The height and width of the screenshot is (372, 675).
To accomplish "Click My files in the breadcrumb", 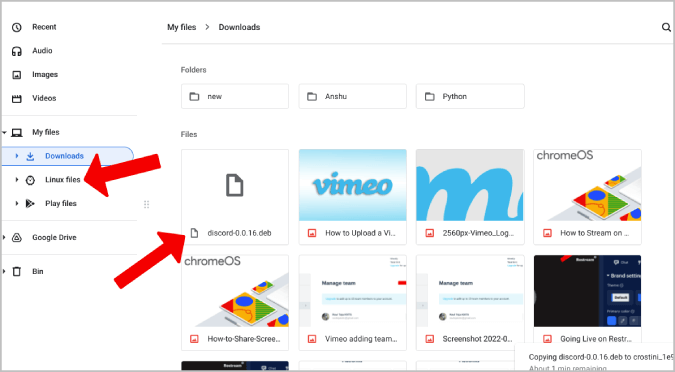I will pos(182,27).
